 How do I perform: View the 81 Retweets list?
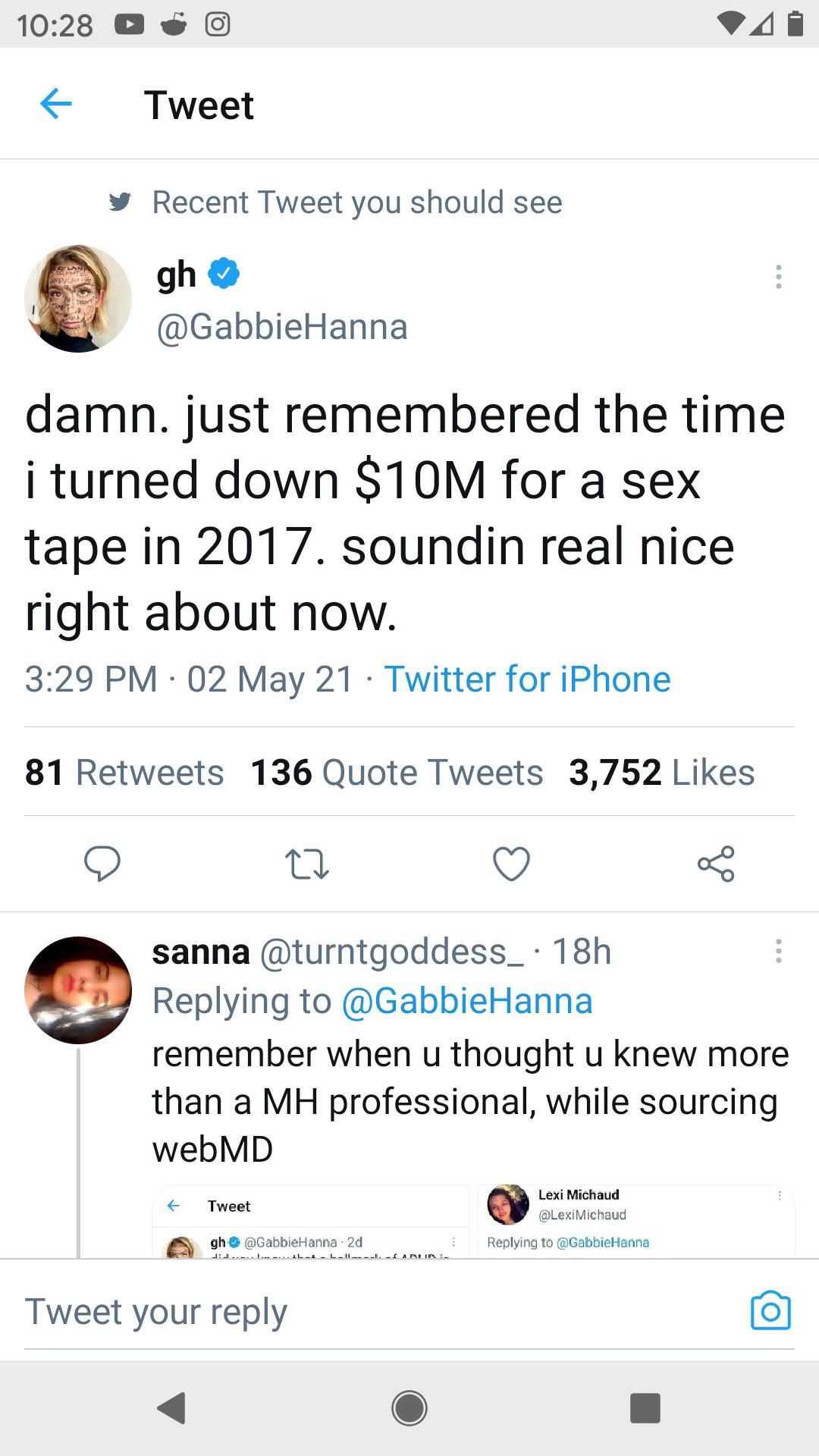click(124, 773)
